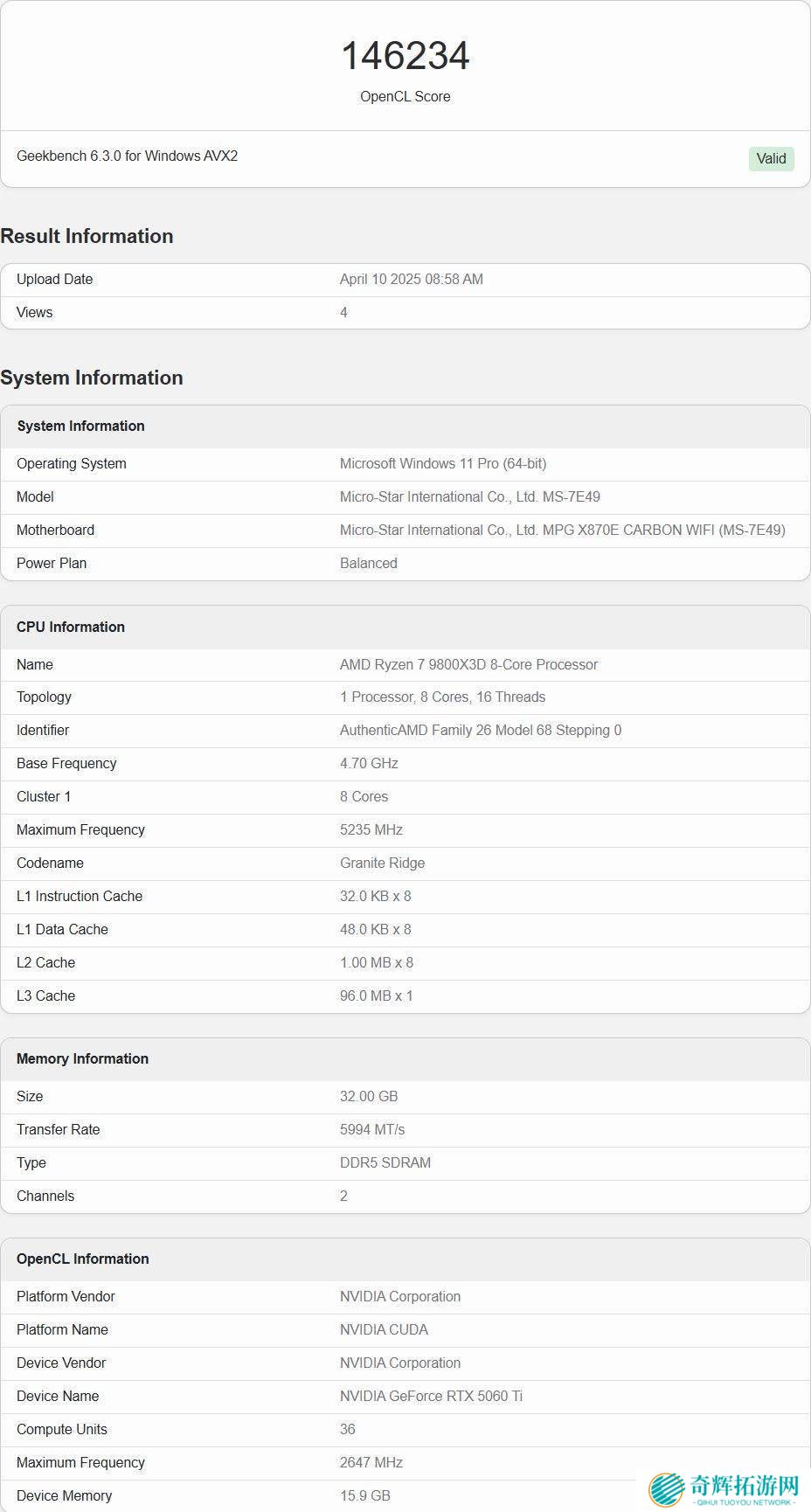Click the Balanced power plan value
The width and height of the screenshot is (811, 1512).
(368, 563)
